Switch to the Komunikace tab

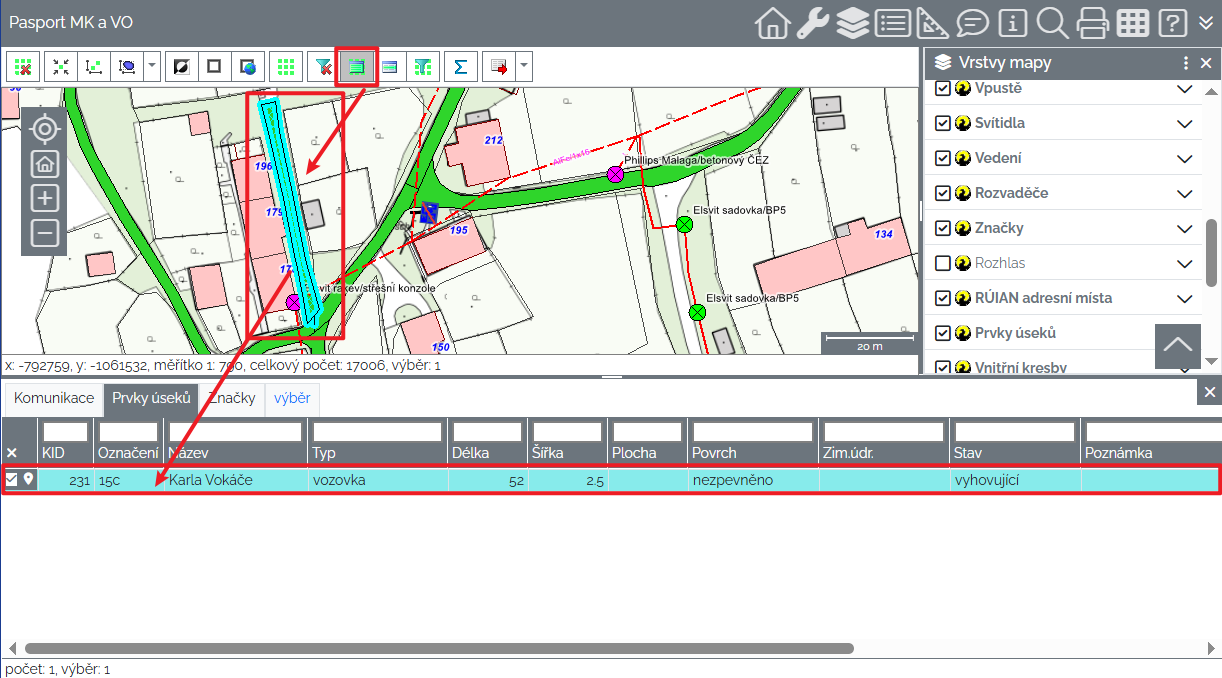[x=54, y=398]
